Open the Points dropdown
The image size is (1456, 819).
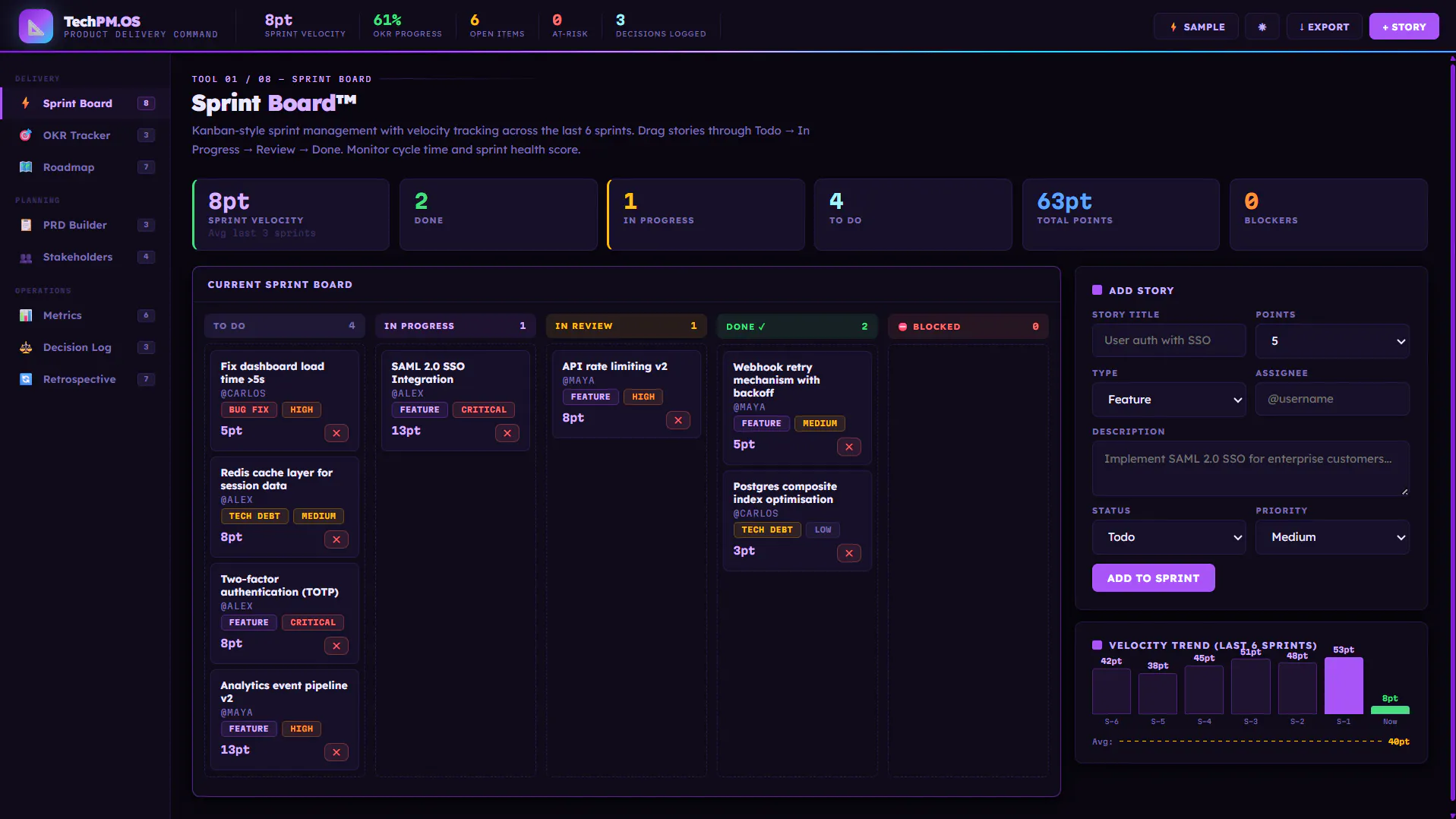click(1332, 341)
